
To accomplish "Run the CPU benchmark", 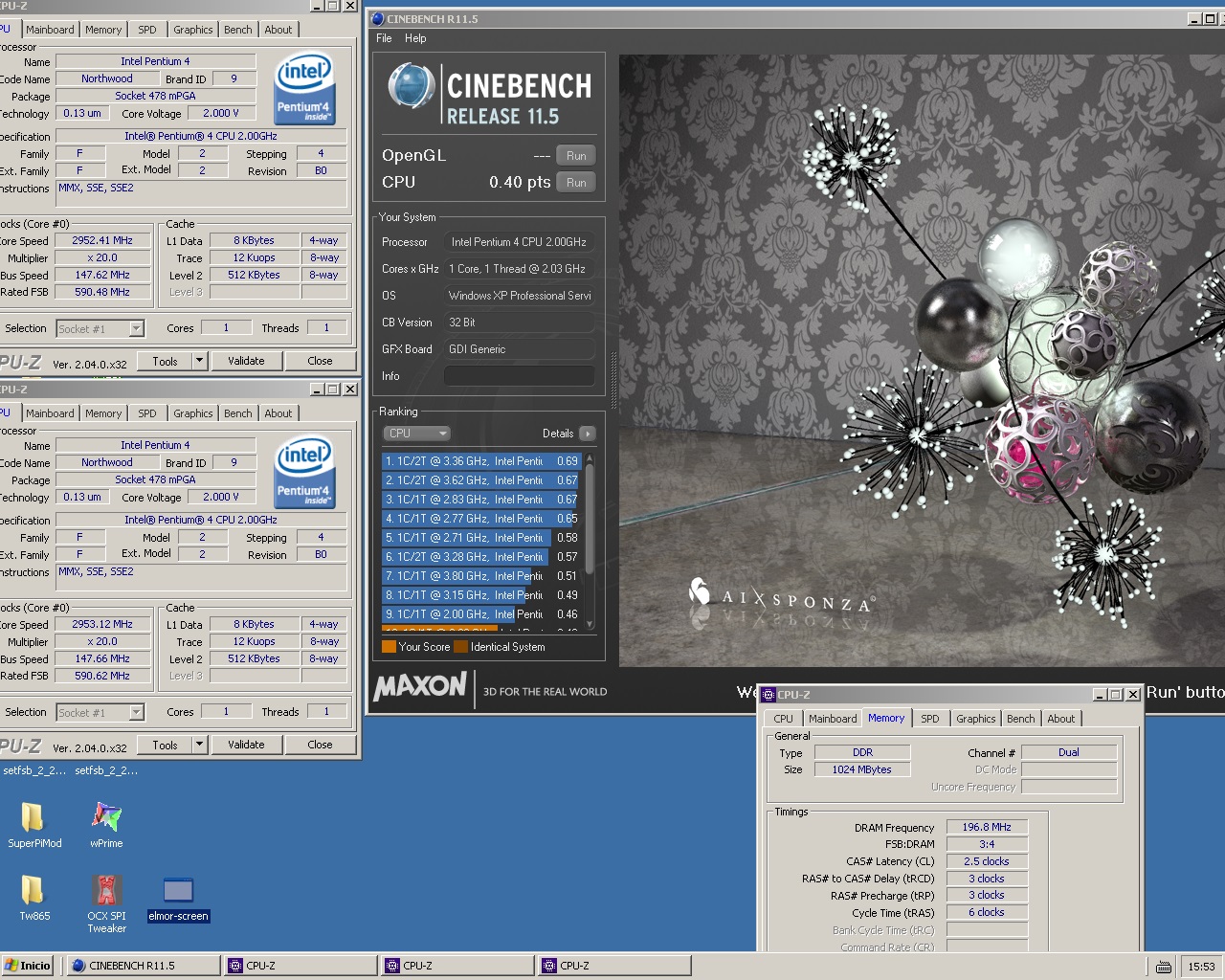I will [x=576, y=182].
